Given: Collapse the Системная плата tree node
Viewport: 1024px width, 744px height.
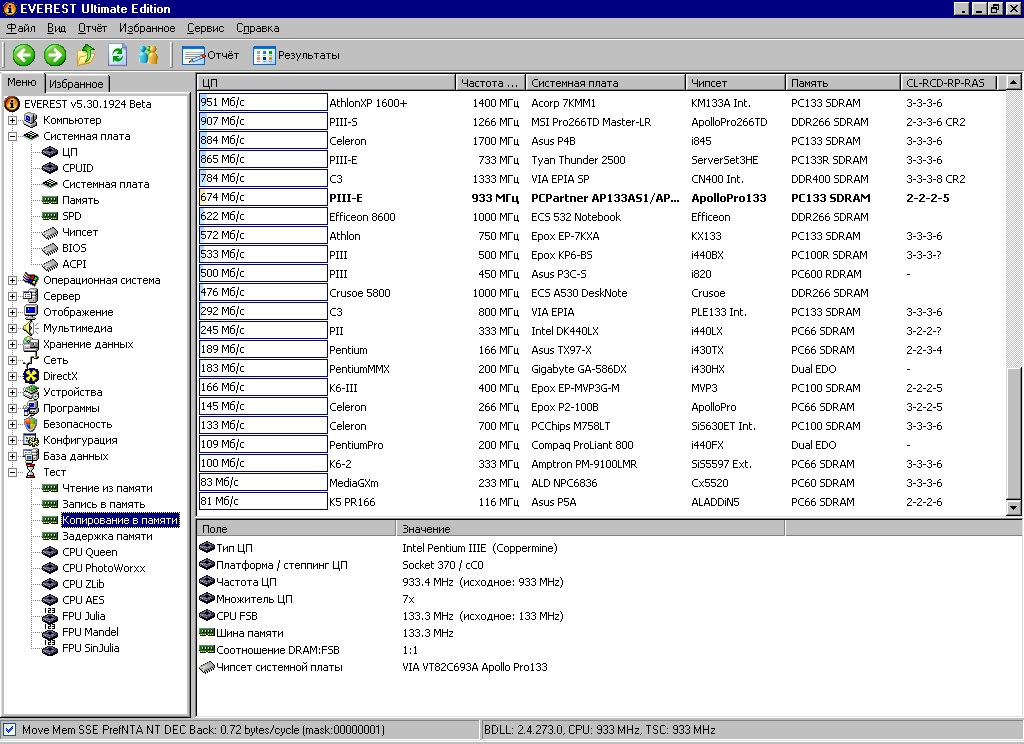Looking at the screenshot, I should coord(13,136).
